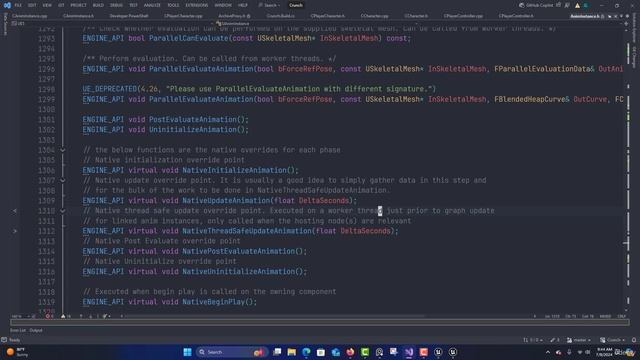
Task: Click the weather widget on taskbar
Action: pos(17,352)
